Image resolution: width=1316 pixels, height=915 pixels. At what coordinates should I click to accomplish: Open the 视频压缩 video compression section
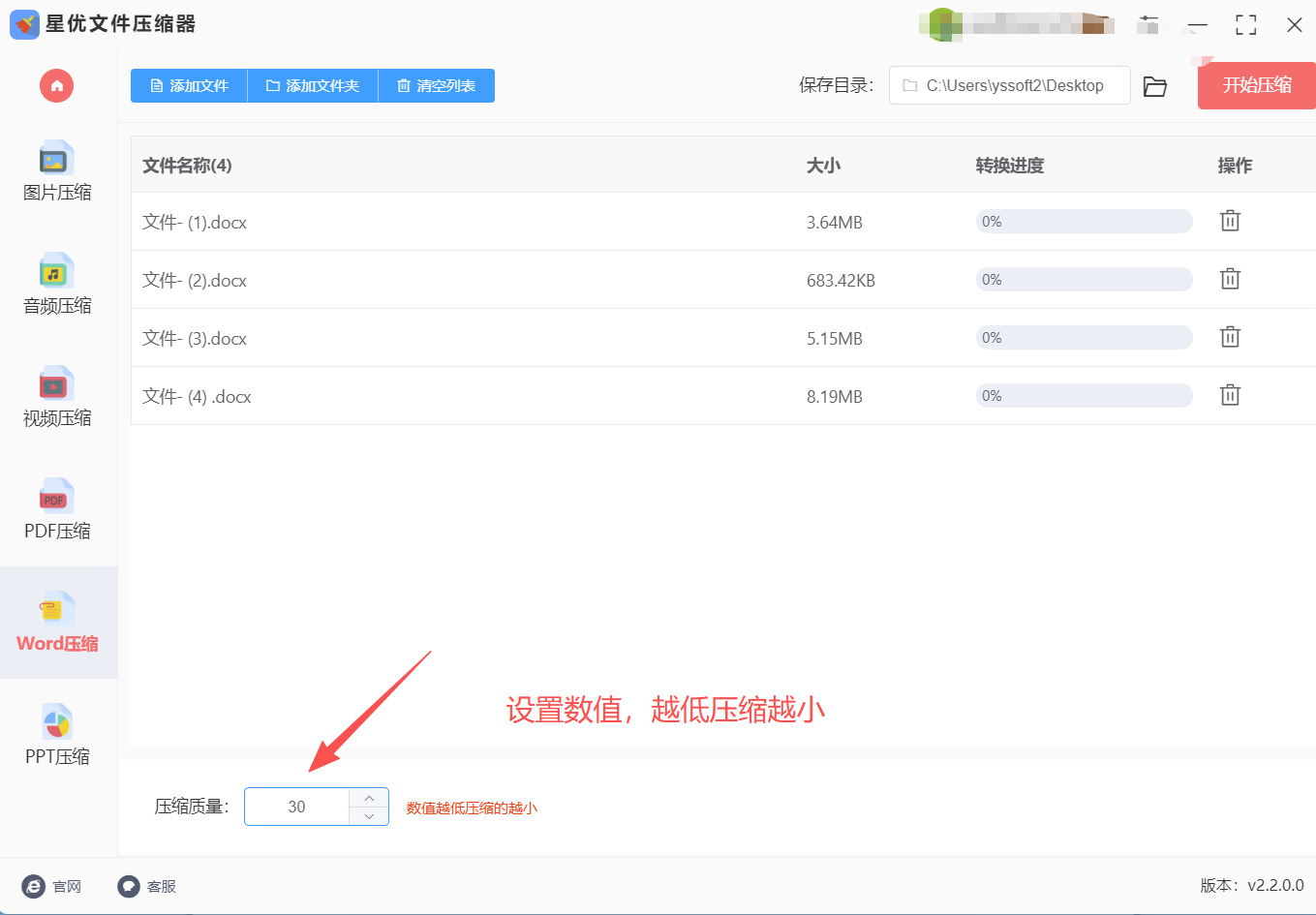pyautogui.click(x=57, y=398)
